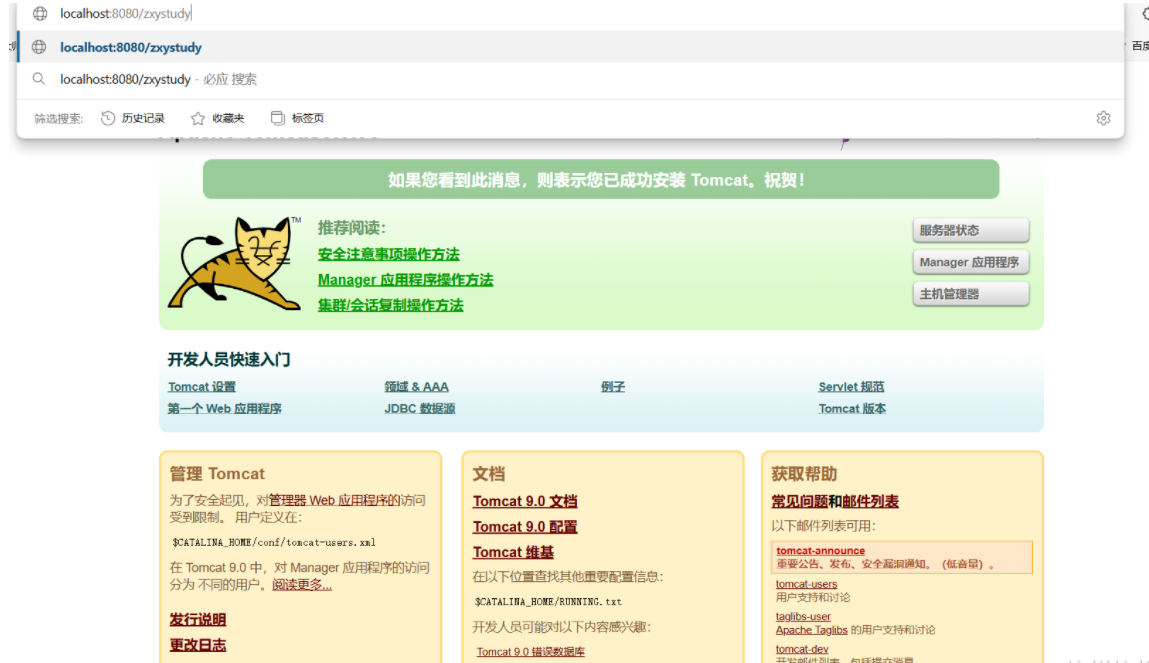Open 集群/会话复制操作方法 link
The width and height of the screenshot is (1149, 663).
pos(391,305)
